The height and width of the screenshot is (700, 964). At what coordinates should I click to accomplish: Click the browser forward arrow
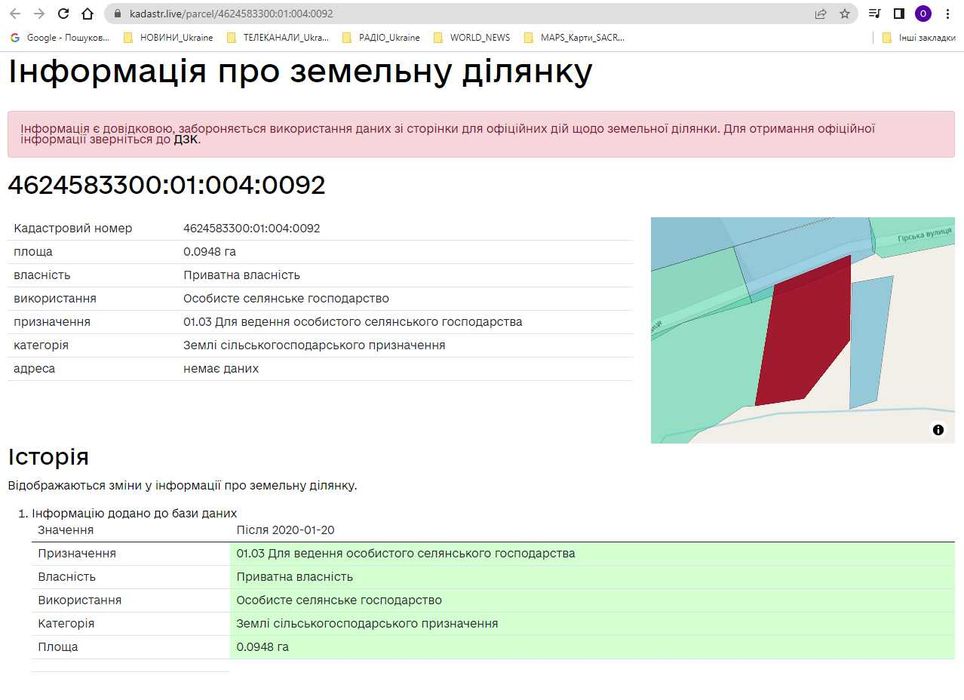(39, 14)
